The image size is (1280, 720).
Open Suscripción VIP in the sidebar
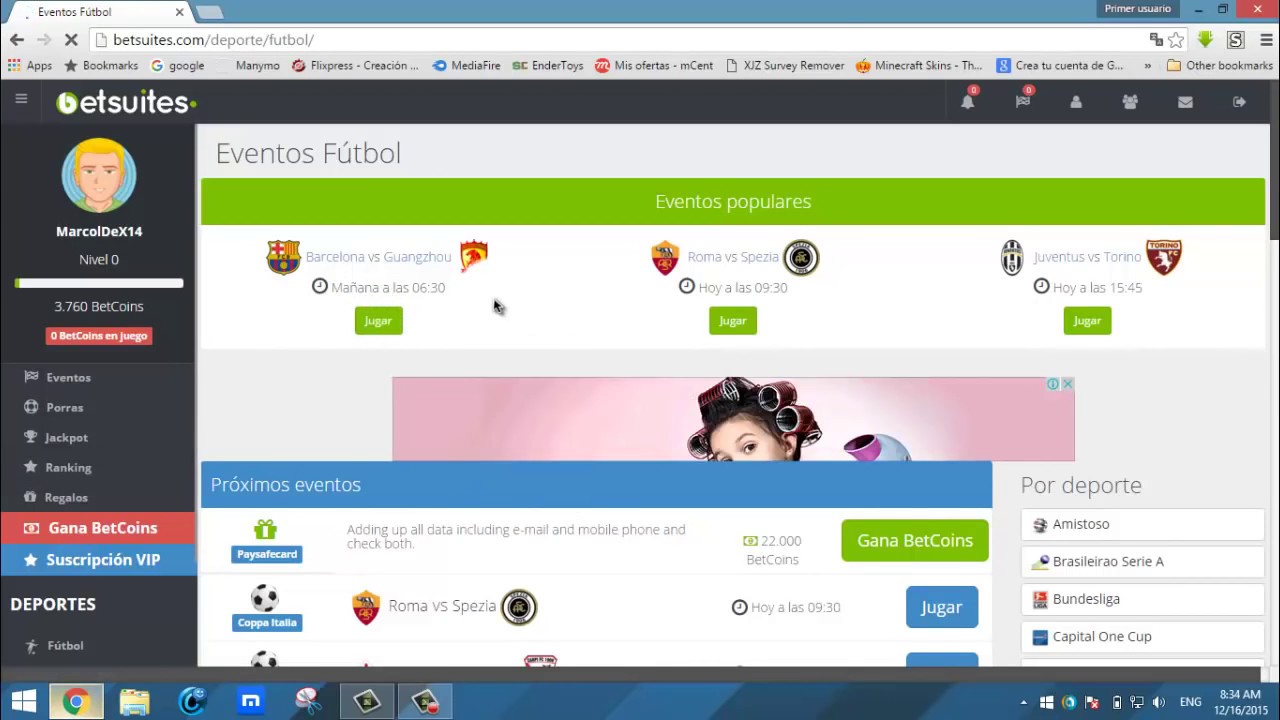click(x=98, y=560)
